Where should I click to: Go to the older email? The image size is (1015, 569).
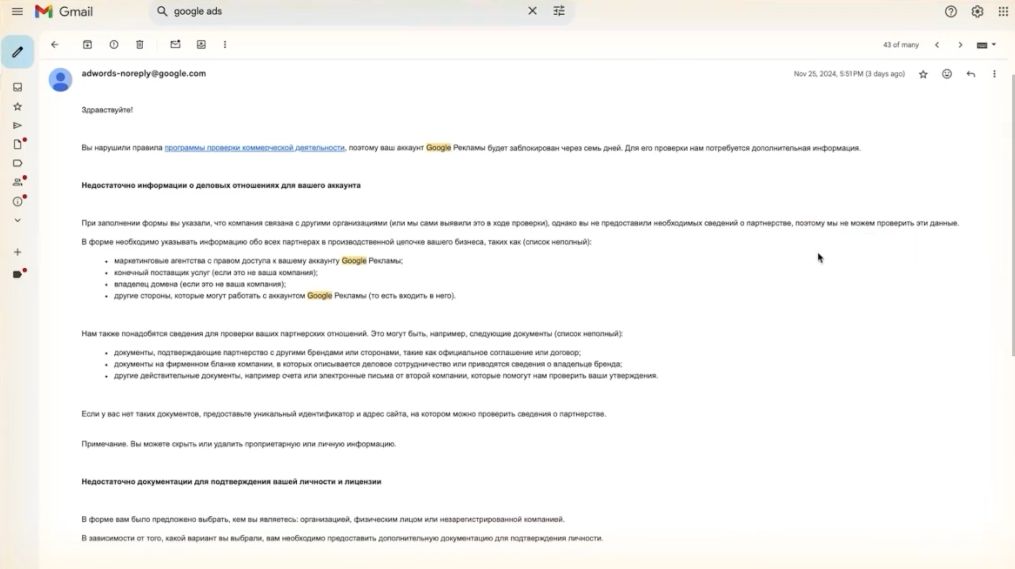click(x=961, y=45)
